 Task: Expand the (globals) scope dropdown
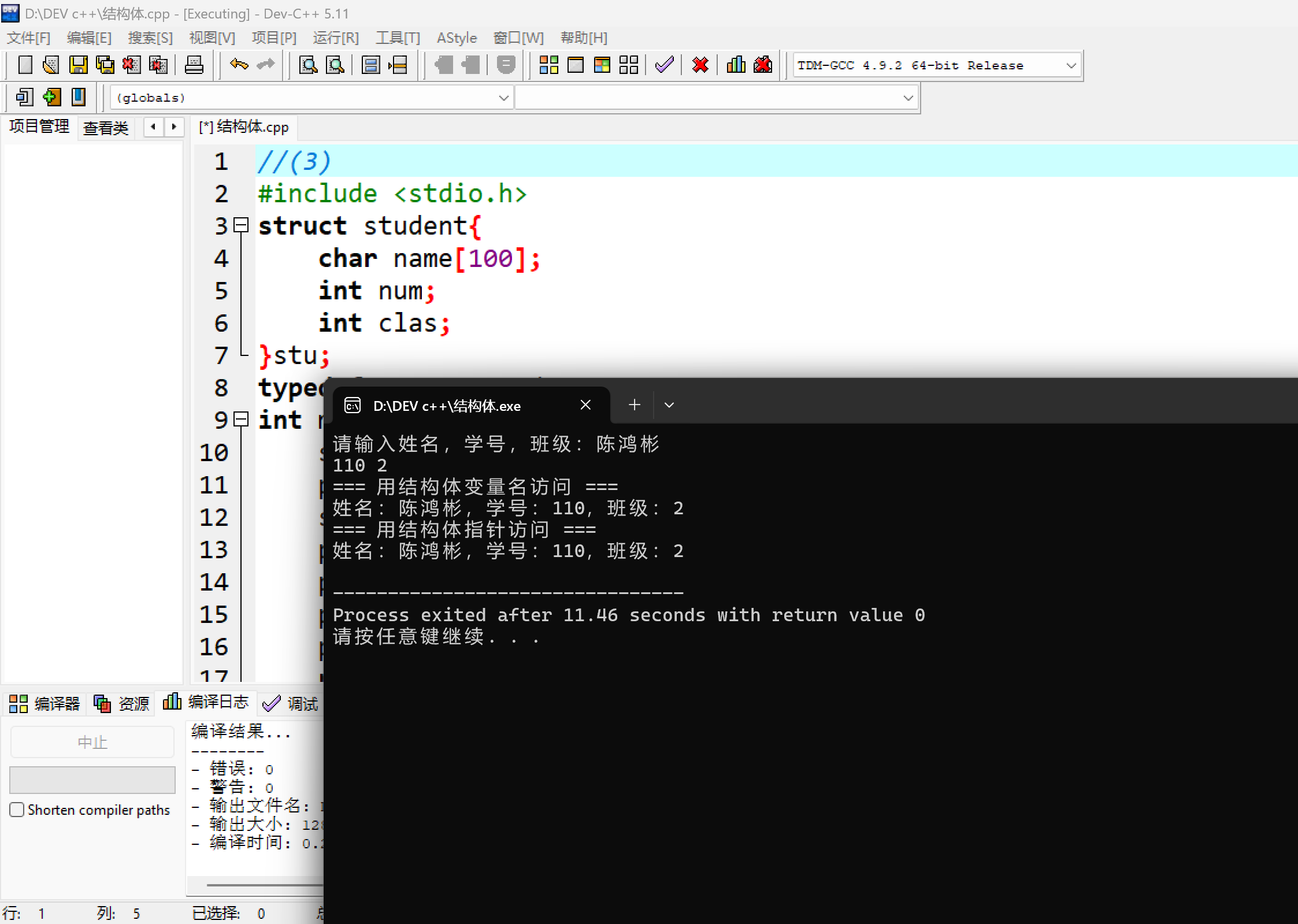tap(503, 98)
